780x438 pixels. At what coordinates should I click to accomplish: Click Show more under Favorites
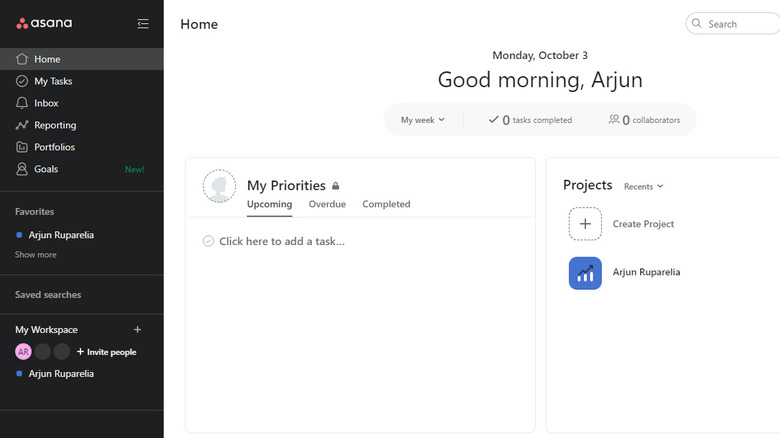[36, 255]
